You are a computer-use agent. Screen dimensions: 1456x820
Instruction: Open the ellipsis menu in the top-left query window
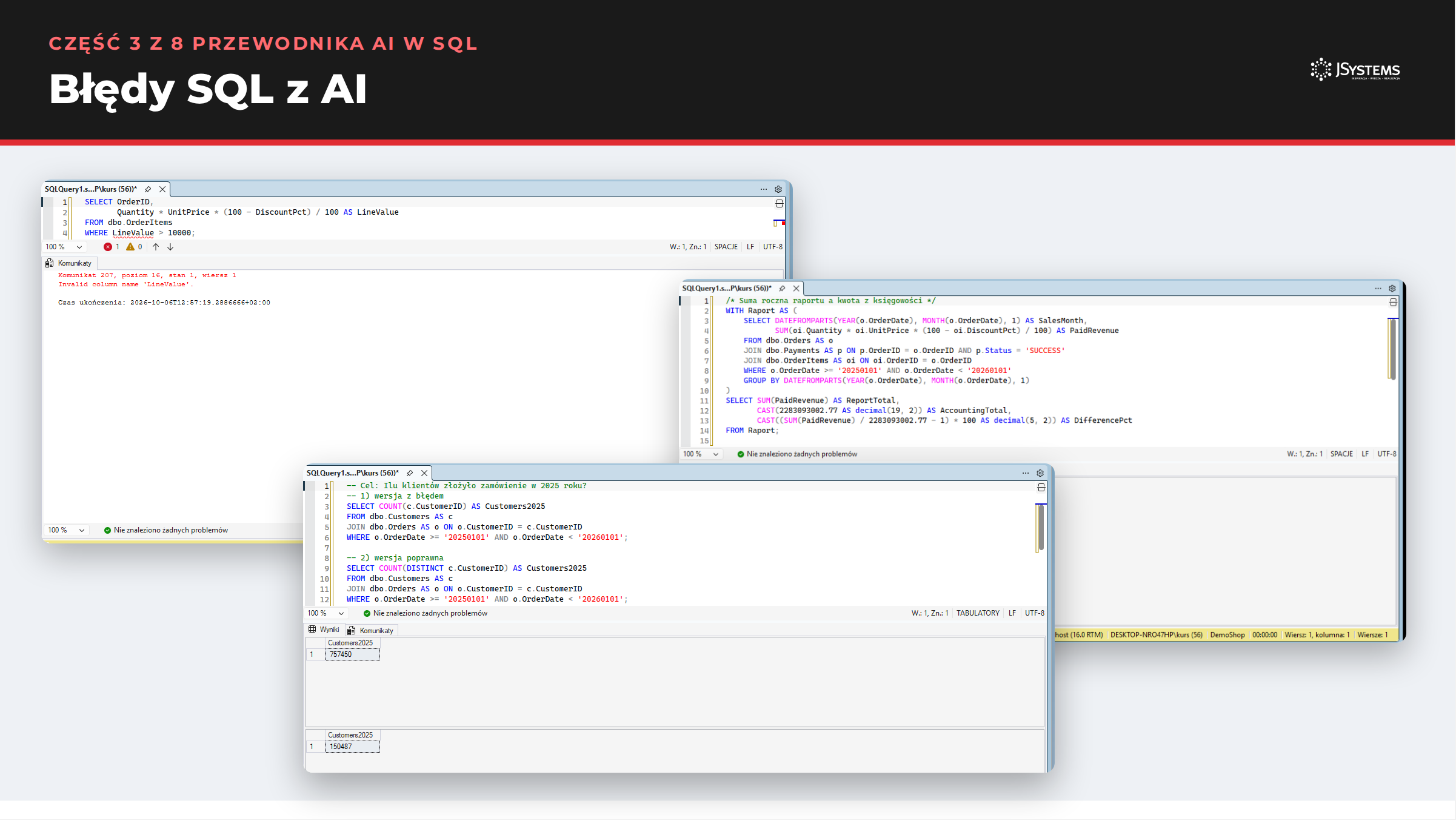point(764,189)
